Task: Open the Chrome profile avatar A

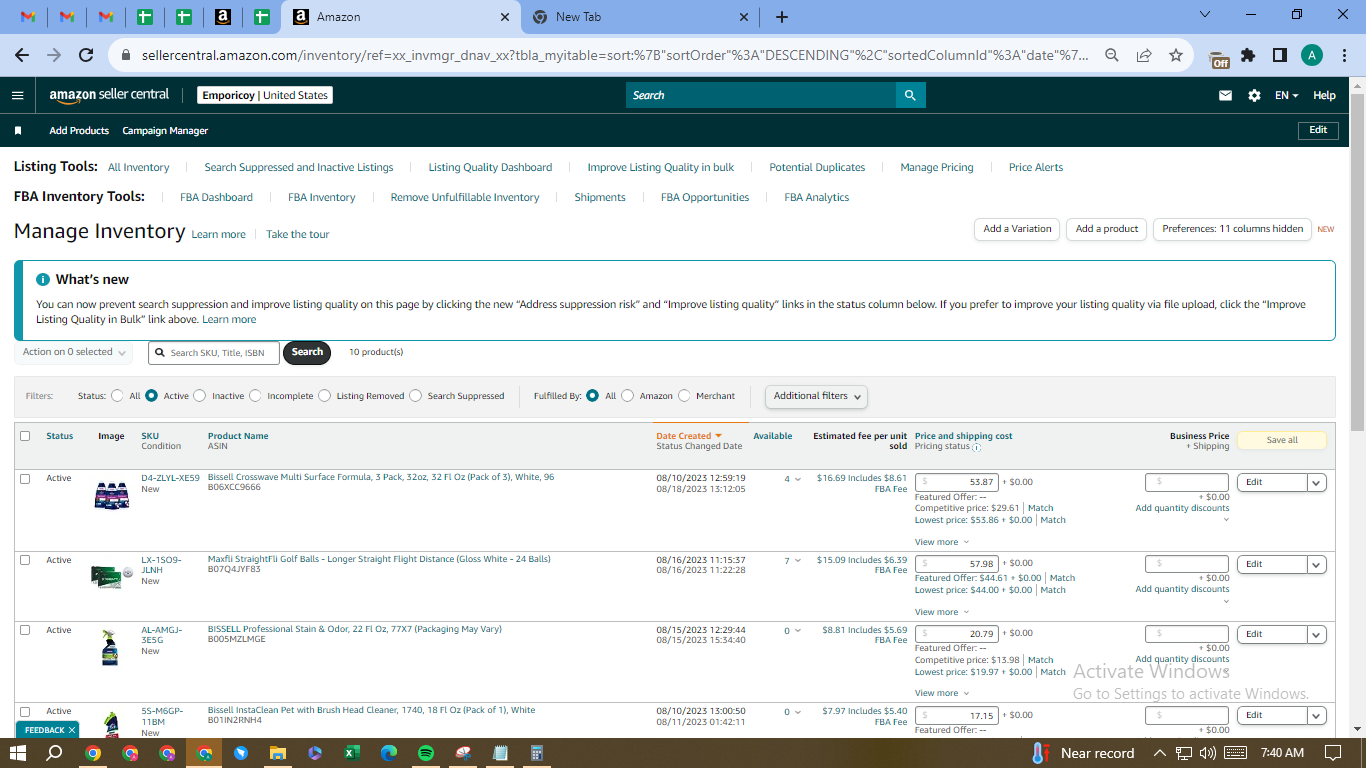Action: tap(1312, 55)
